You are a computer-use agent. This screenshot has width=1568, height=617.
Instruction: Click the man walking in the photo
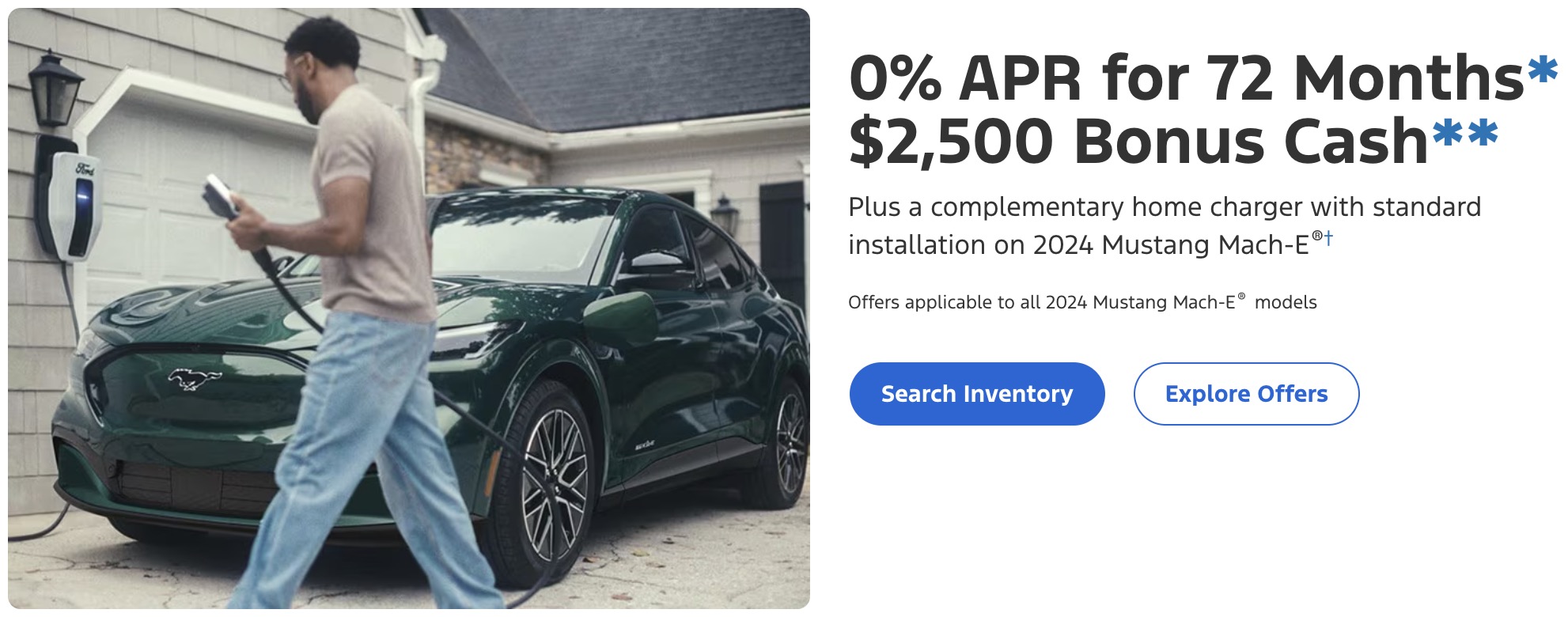pos(356,316)
